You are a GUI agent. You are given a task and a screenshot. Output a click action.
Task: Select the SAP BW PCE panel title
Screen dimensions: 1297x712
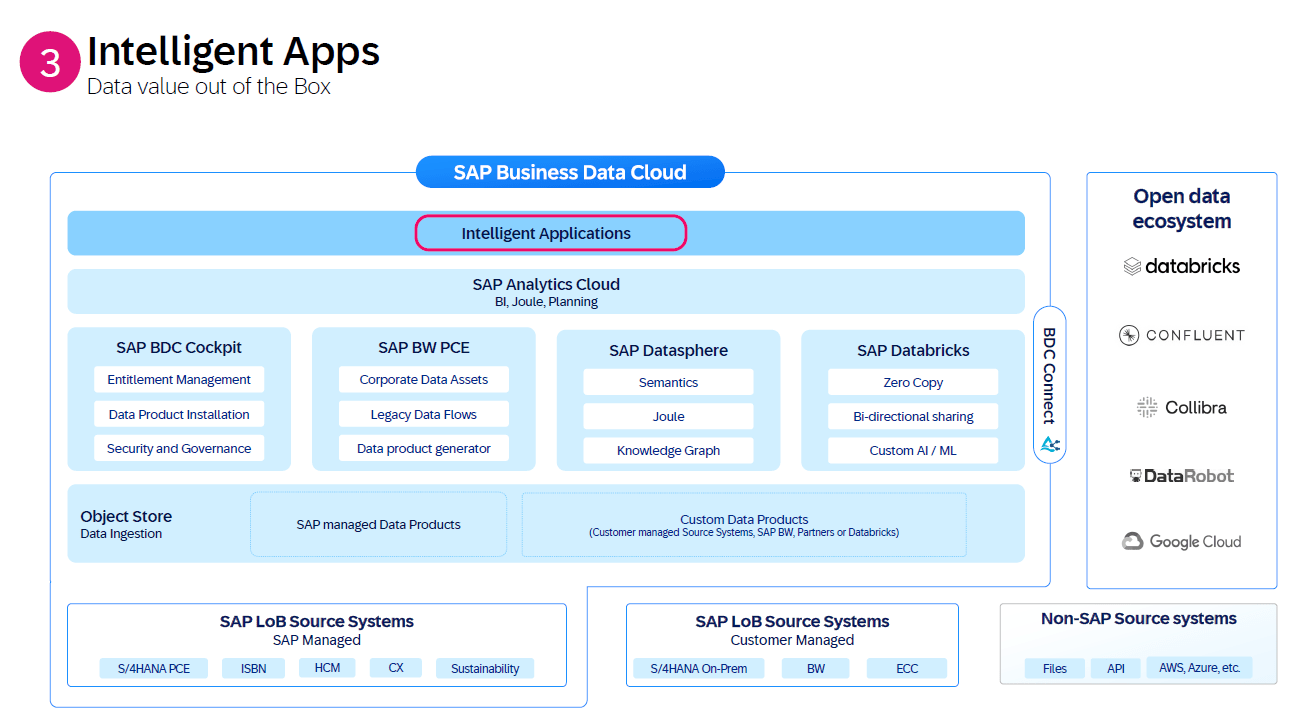tap(423, 347)
